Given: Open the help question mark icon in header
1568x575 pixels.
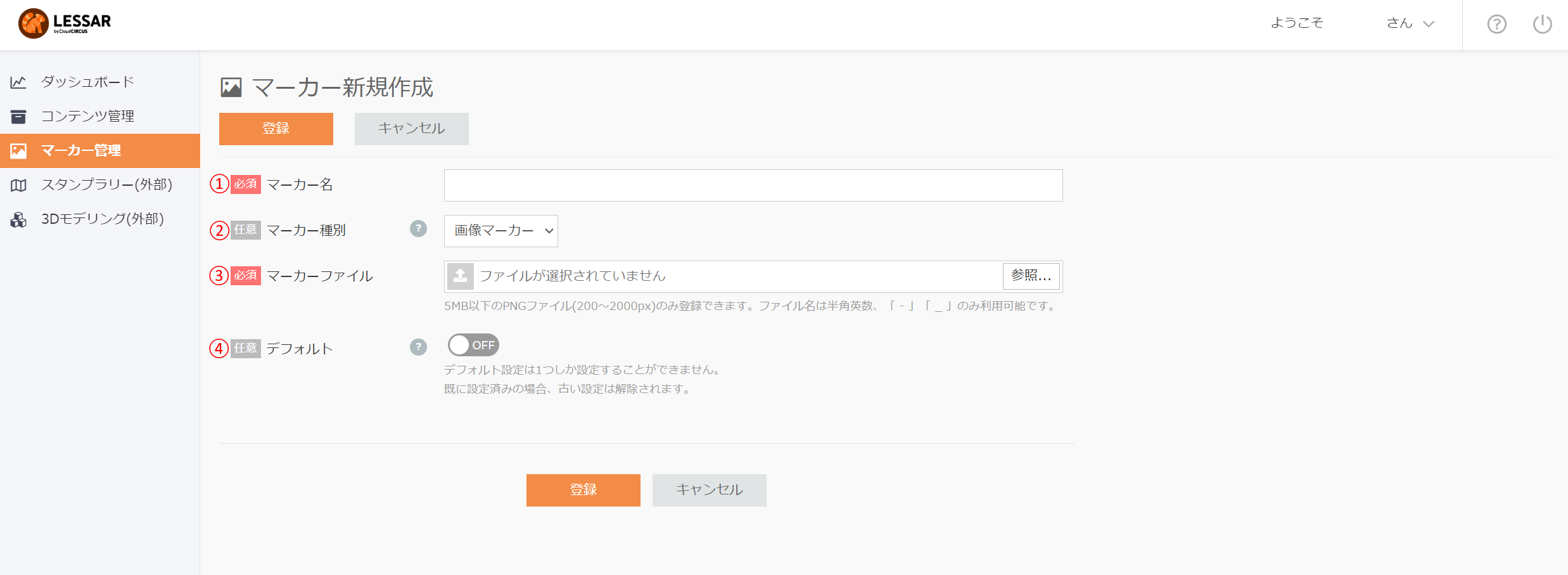Looking at the screenshot, I should 1496,24.
